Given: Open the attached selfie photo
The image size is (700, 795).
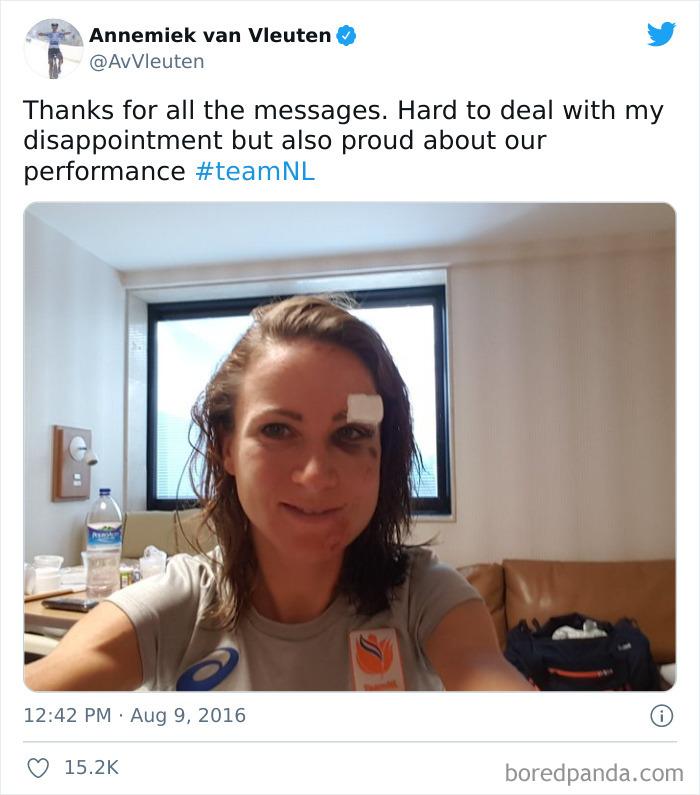Looking at the screenshot, I should 350,447.
